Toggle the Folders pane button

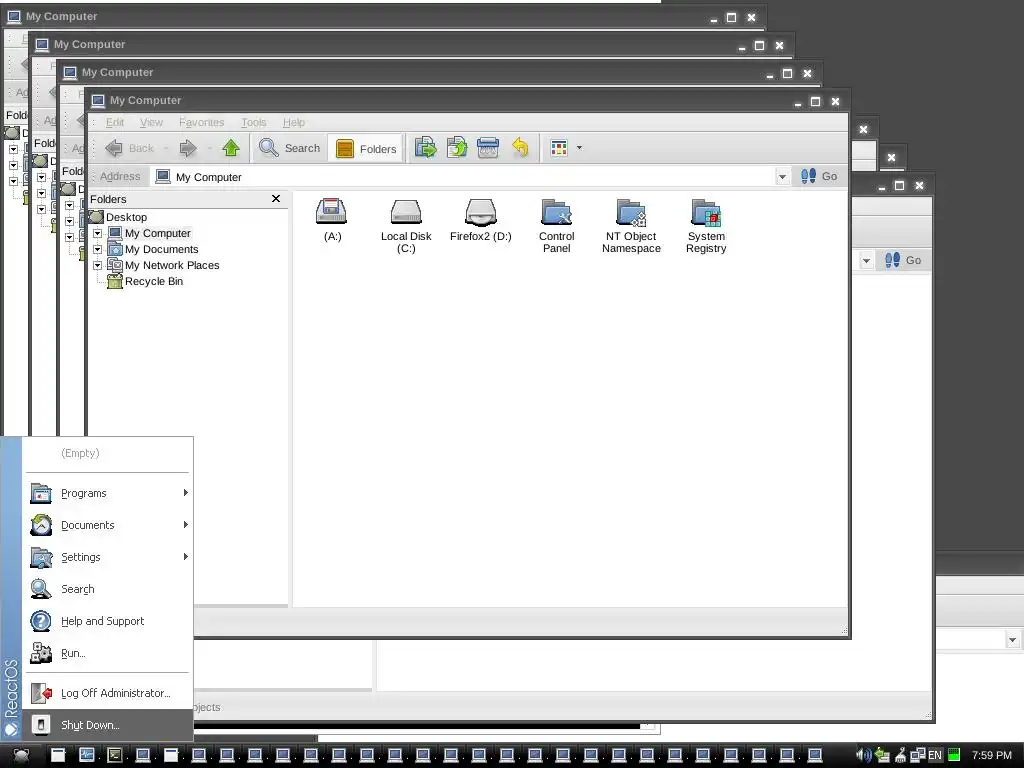click(366, 149)
